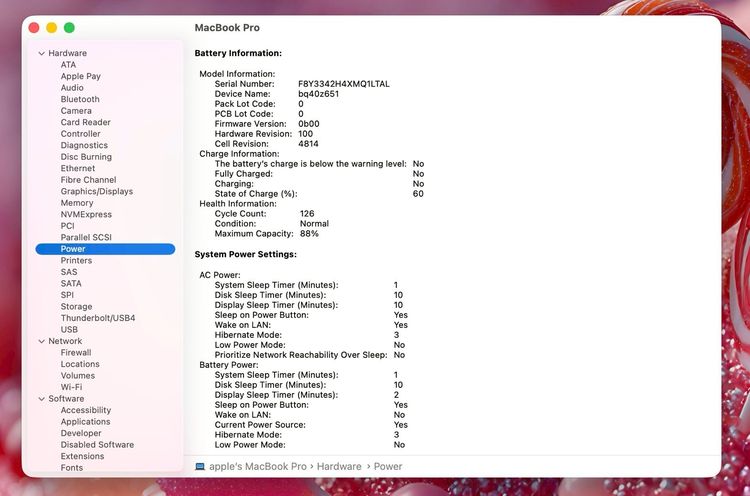
Task: Select SAS in the sidebar
Action: (69, 272)
